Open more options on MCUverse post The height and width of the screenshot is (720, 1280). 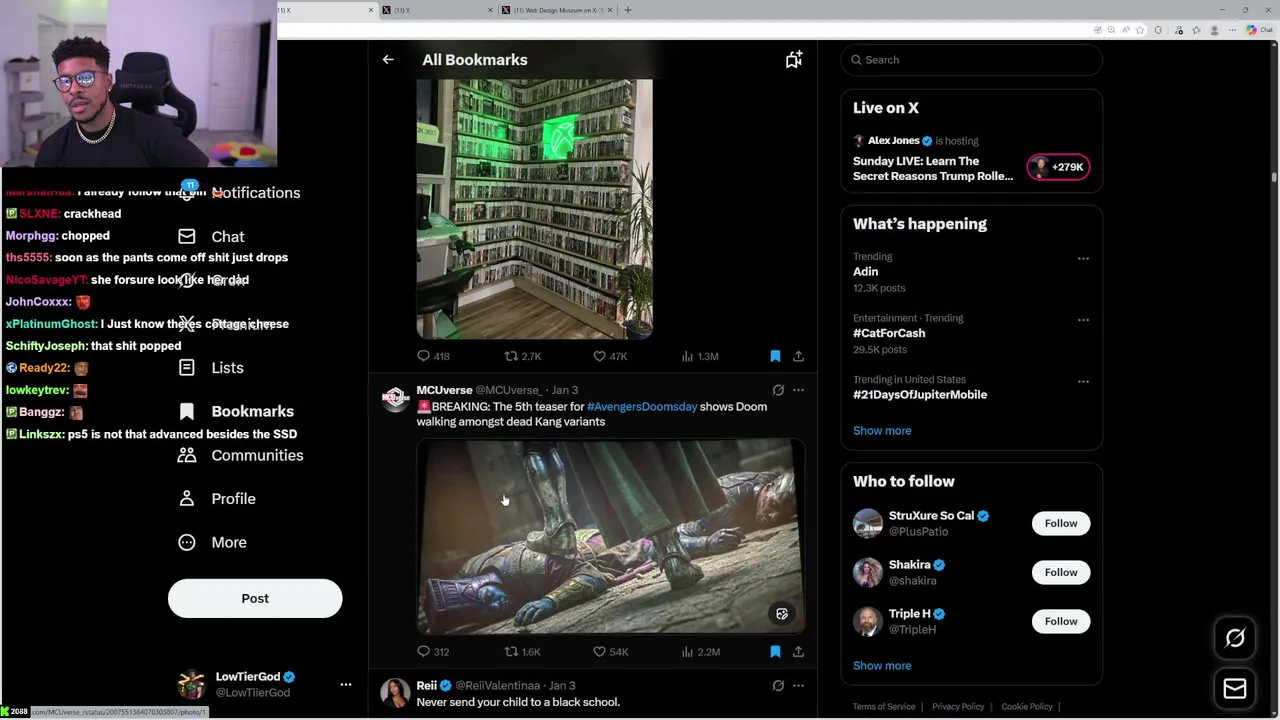point(798,390)
